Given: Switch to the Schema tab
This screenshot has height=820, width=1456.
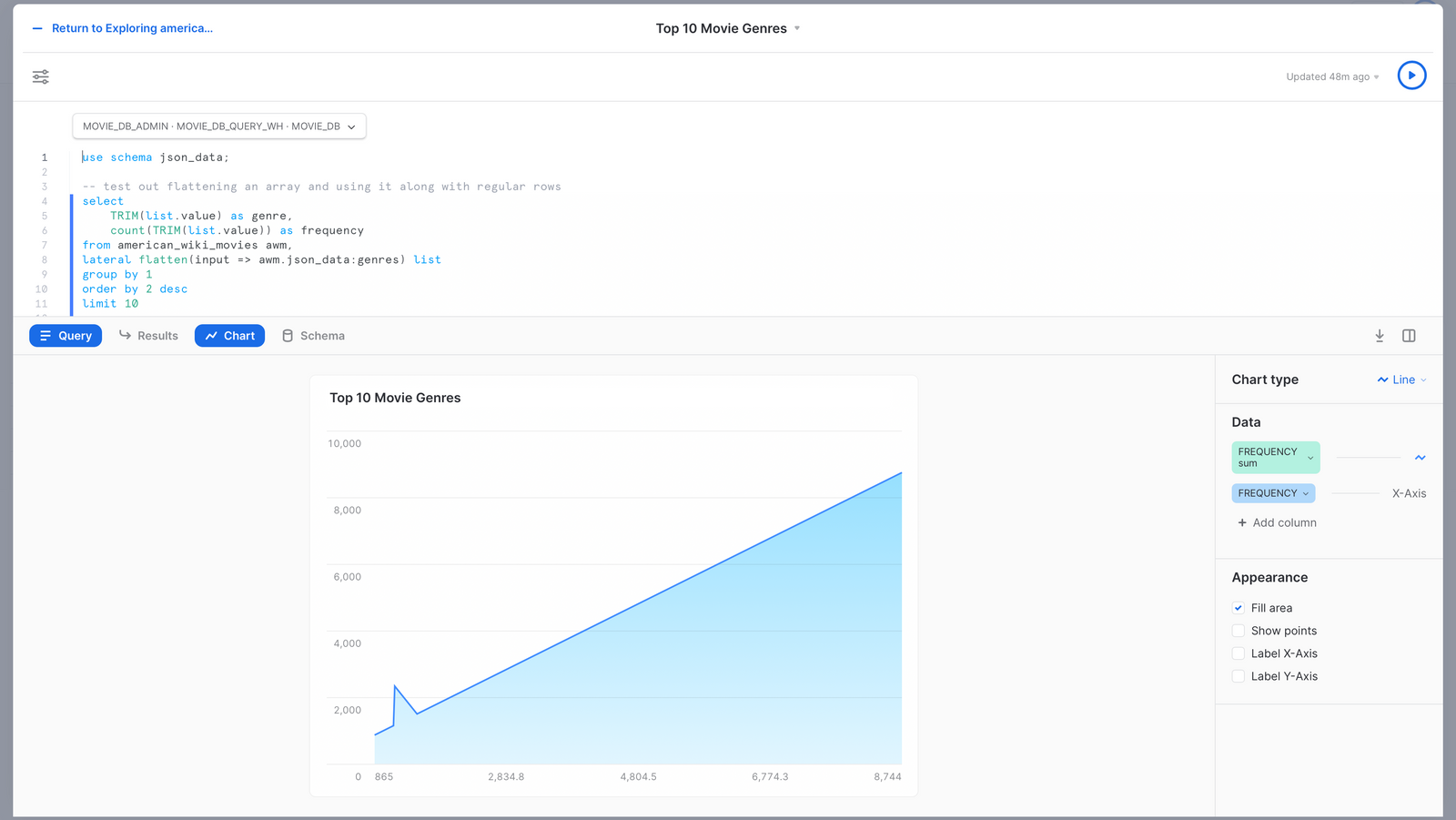Looking at the screenshot, I should 313,336.
